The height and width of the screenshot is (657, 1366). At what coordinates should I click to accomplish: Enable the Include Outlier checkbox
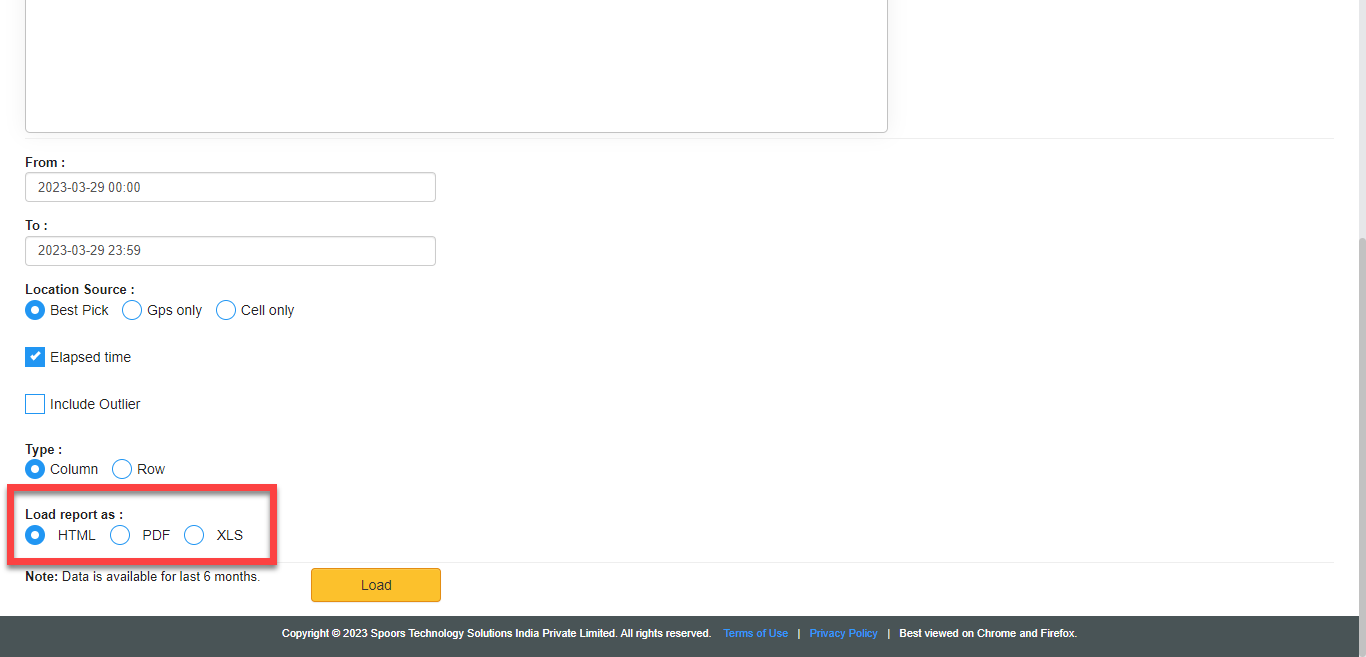35,404
